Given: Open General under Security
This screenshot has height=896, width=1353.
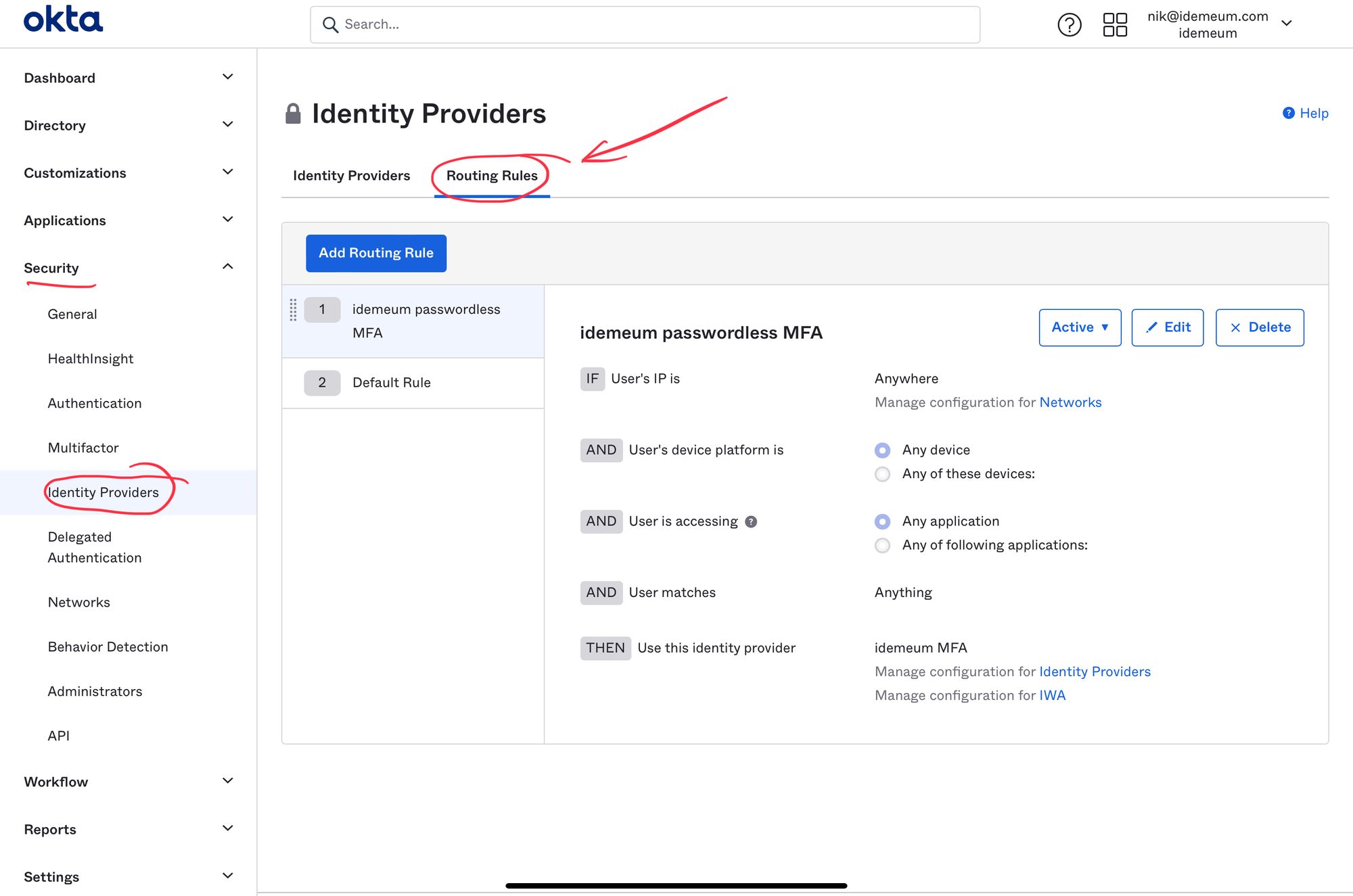Looking at the screenshot, I should point(72,314).
